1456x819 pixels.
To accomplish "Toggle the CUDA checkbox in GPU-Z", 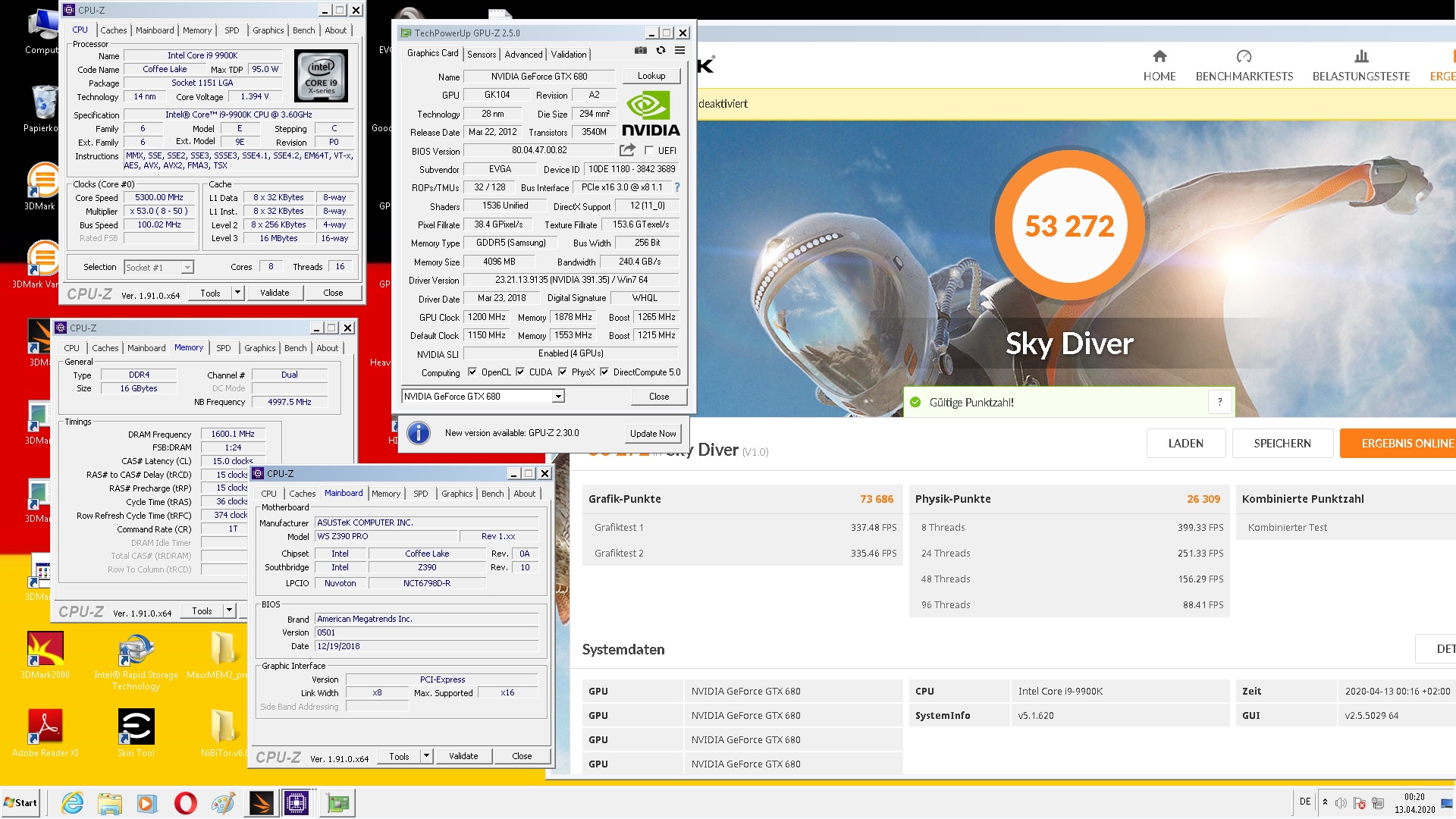I will [x=520, y=372].
